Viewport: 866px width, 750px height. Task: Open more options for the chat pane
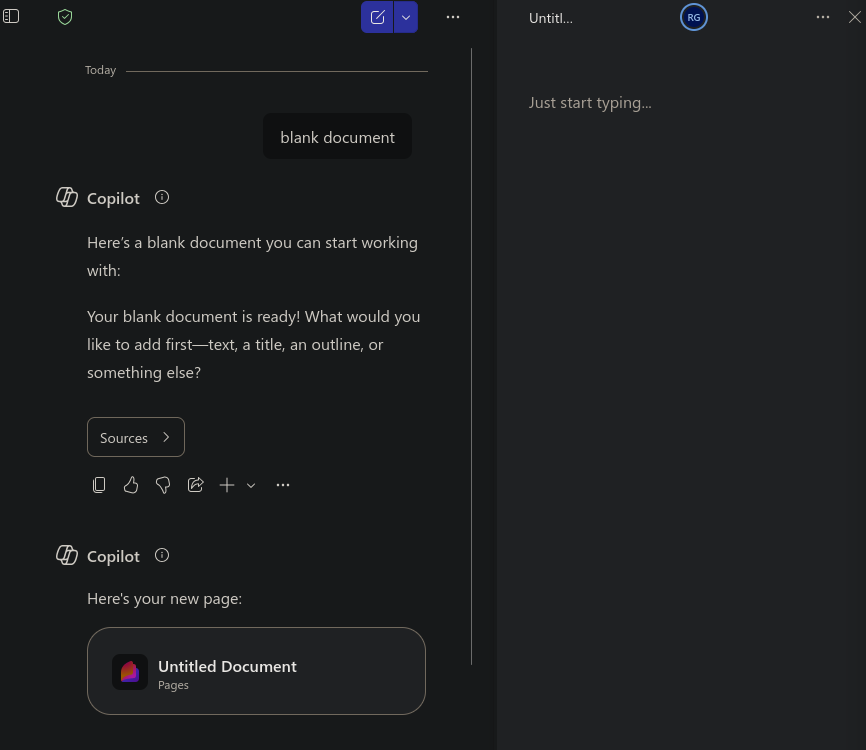(x=453, y=17)
